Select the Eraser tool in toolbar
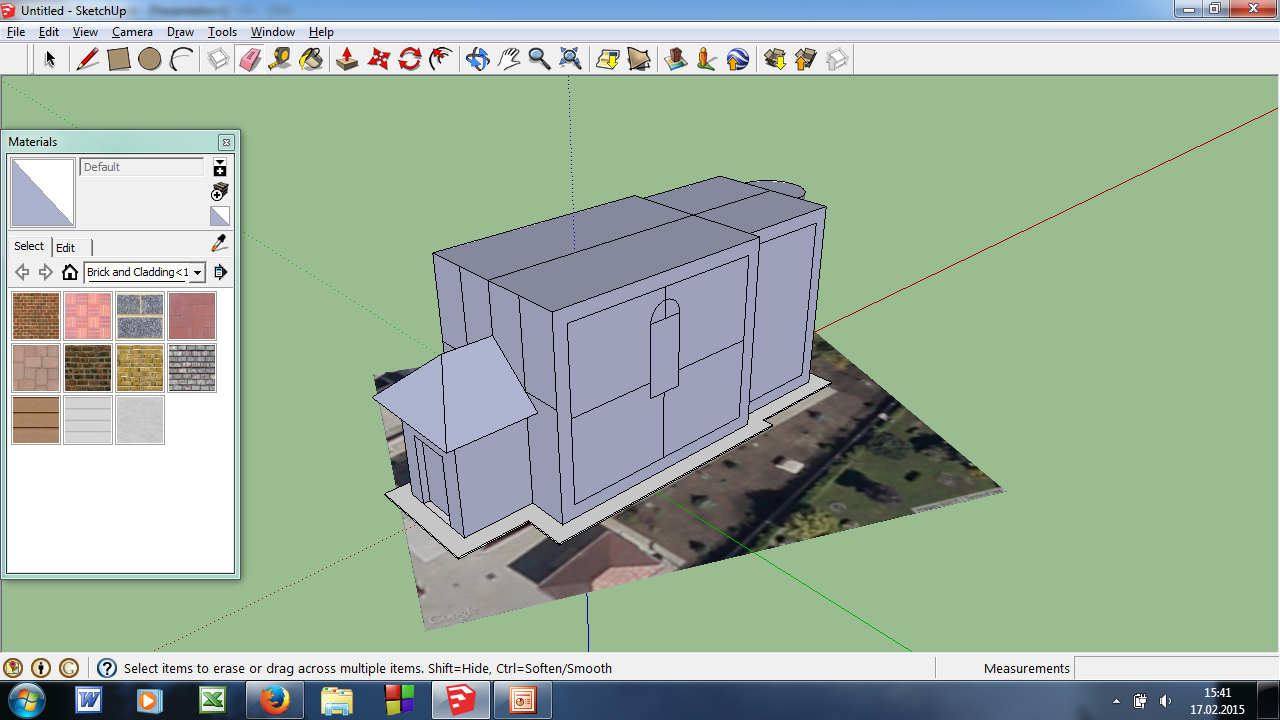This screenshot has width=1280, height=720. (x=249, y=60)
